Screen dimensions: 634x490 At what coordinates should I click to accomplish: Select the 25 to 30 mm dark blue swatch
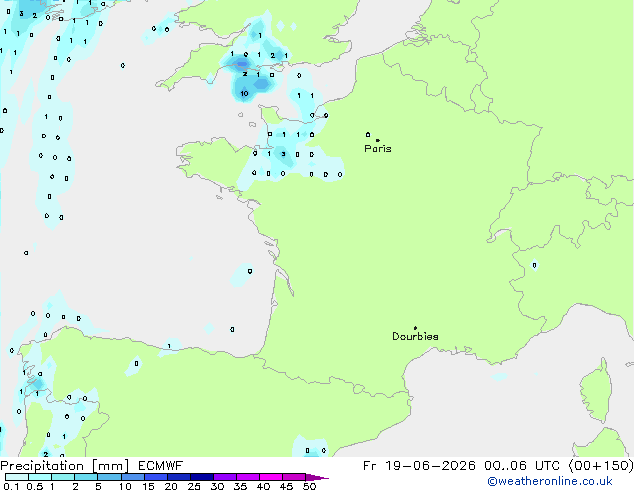click(202, 477)
